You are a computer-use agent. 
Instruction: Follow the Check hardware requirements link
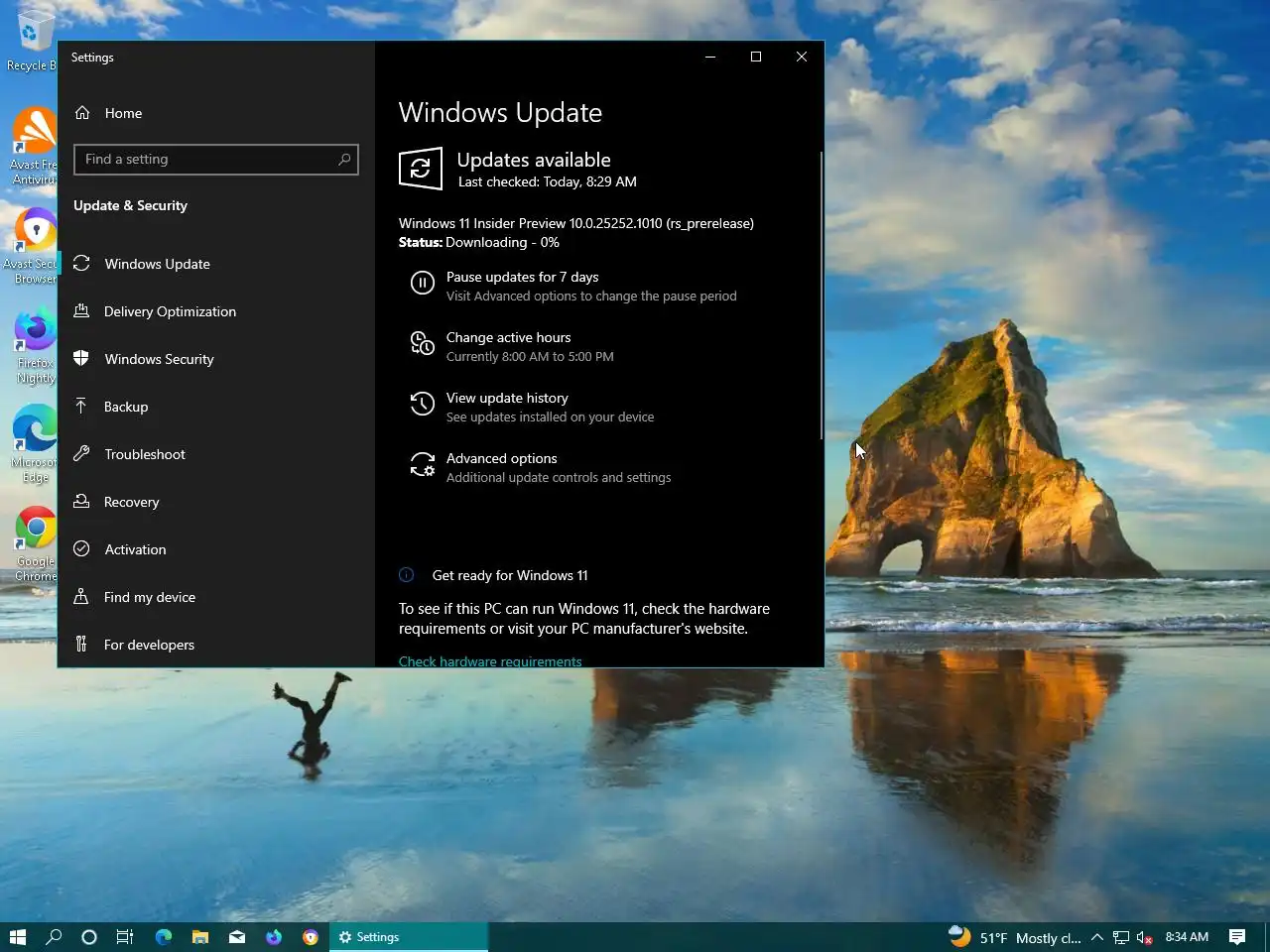(490, 661)
